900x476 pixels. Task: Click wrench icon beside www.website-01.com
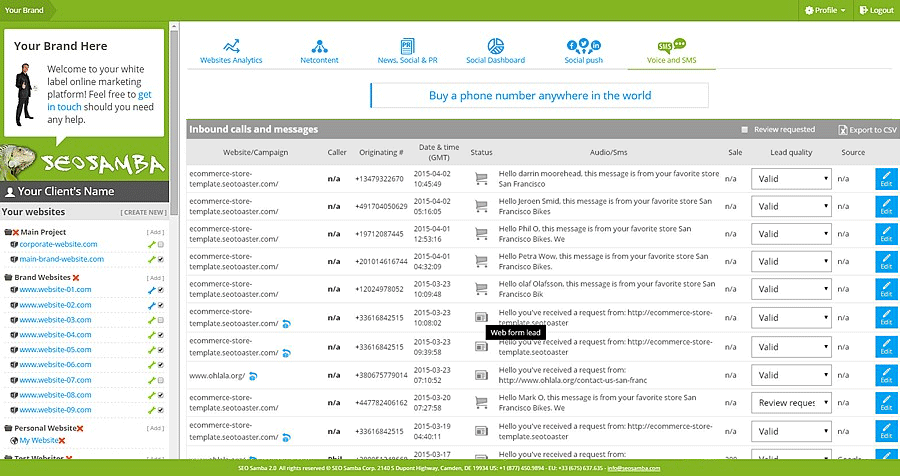(151, 290)
